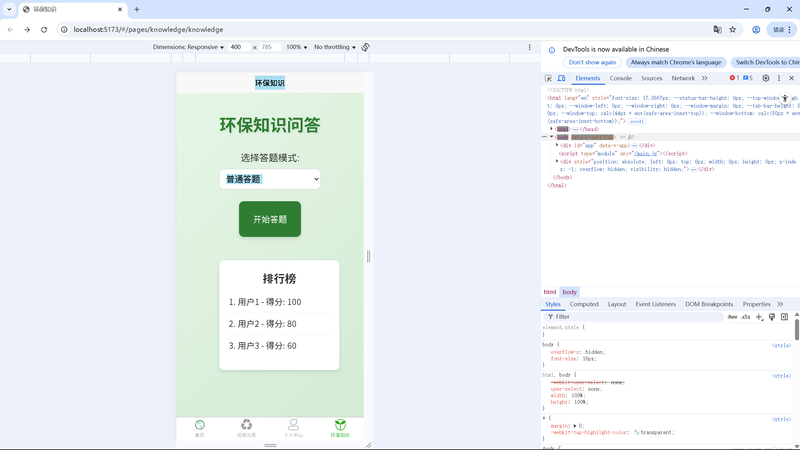Viewport: 800px width, 450px height.
Task: Bookmark this page with the star icon
Action: pyautogui.click(x=733, y=30)
